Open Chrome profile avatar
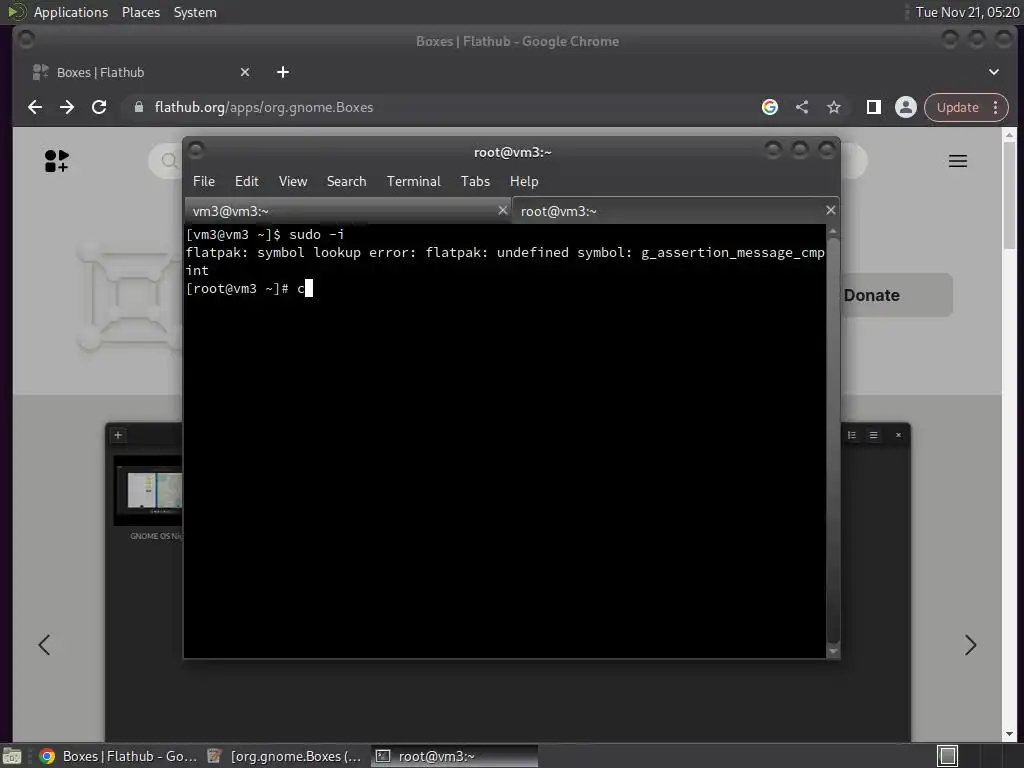The height and width of the screenshot is (768, 1024). tap(906, 107)
